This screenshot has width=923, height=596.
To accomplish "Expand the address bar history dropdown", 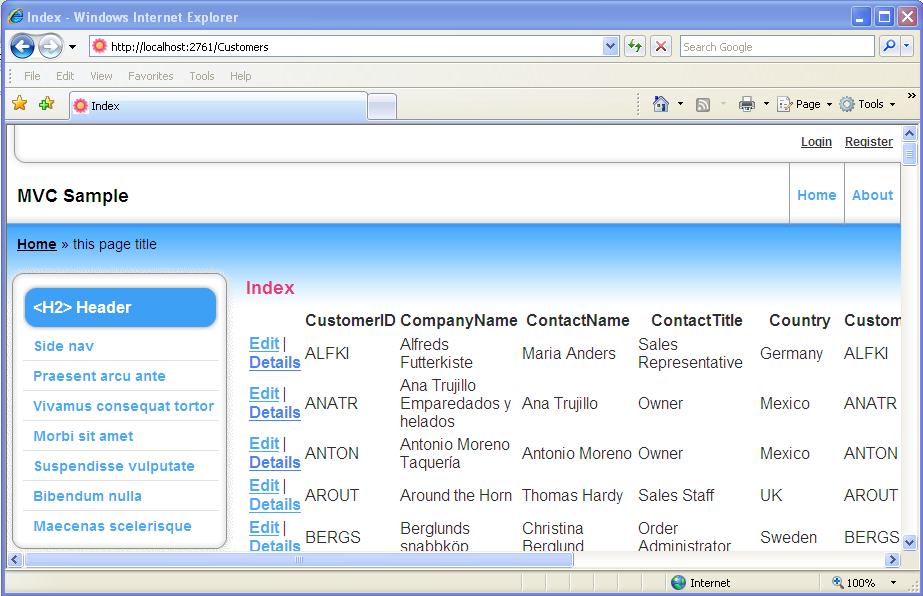I will (x=610, y=46).
